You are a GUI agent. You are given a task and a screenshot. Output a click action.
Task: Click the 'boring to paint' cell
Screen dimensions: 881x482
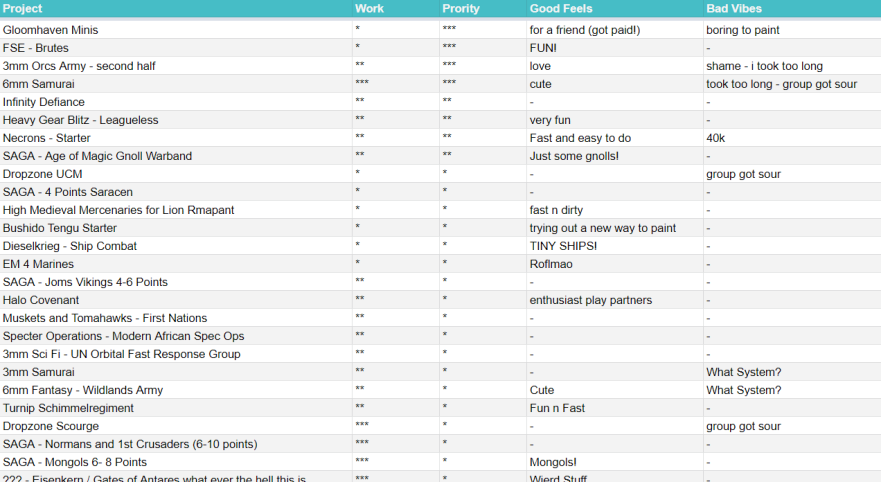[x=743, y=30]
